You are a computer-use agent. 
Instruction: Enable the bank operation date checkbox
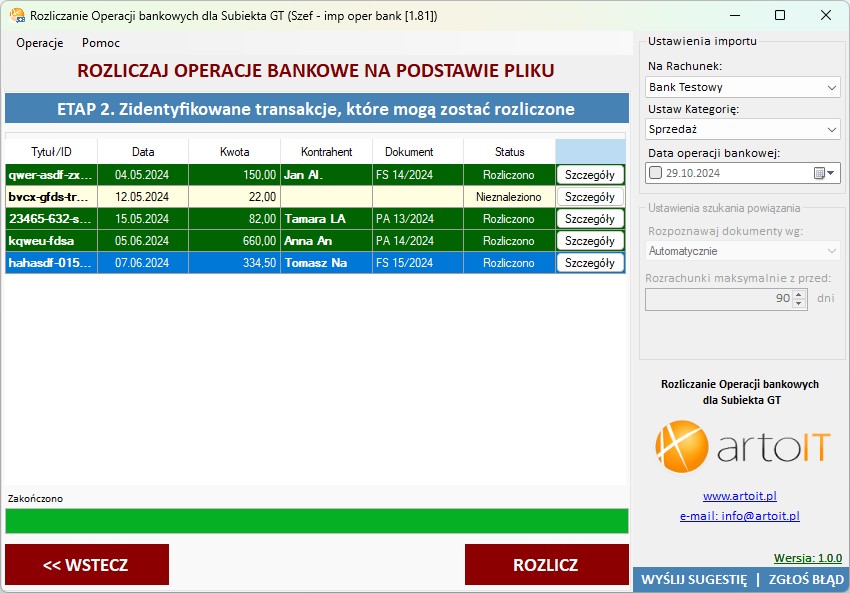coord(656,173)
